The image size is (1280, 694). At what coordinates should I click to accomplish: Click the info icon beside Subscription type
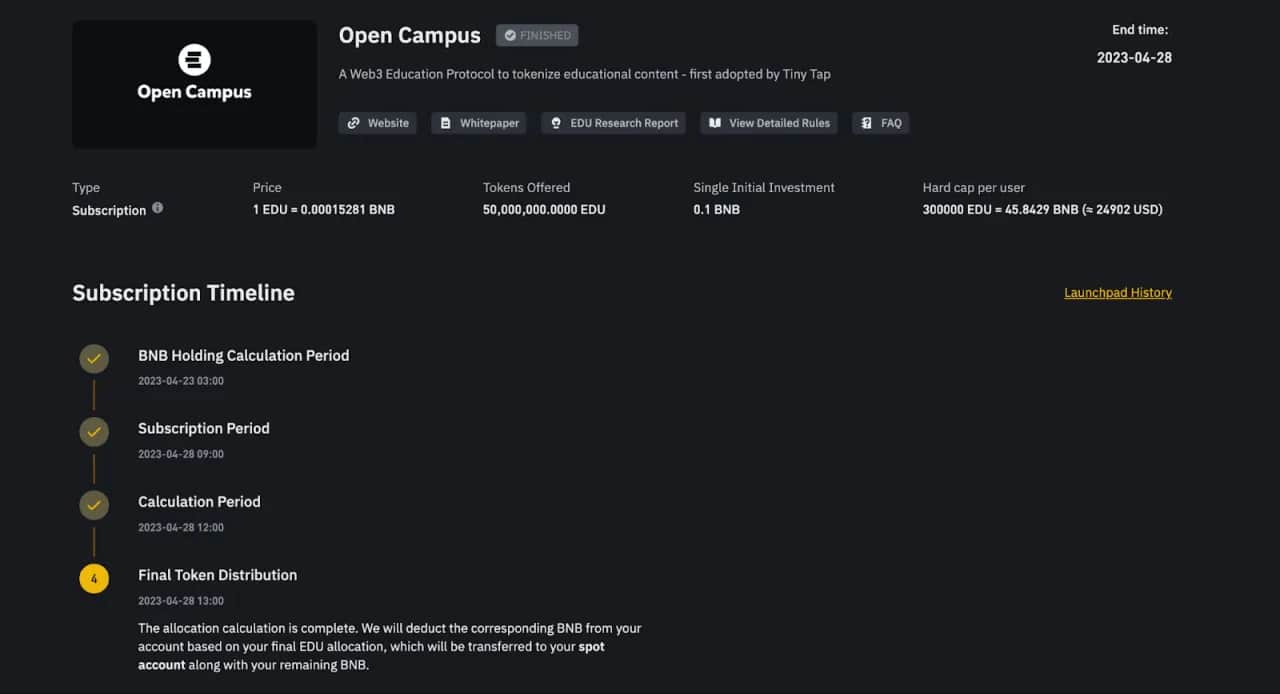coord(159,210)
